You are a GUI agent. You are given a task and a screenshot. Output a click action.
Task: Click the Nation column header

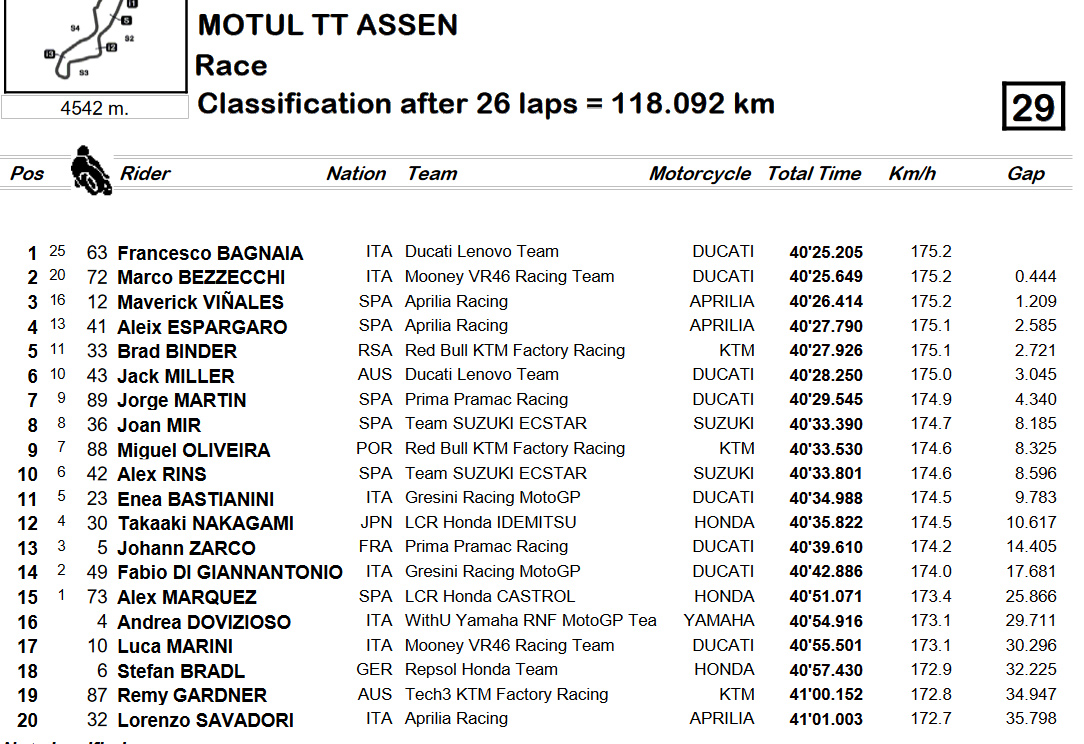(x=356, y=173)
